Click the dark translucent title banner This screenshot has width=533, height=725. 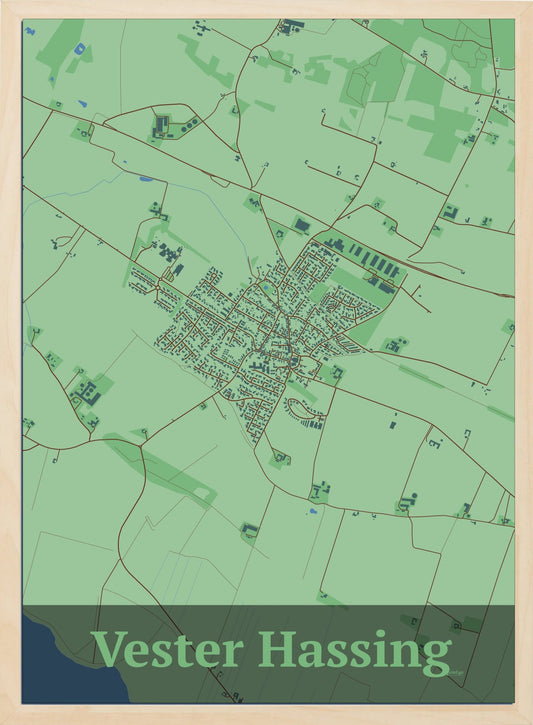268,654
